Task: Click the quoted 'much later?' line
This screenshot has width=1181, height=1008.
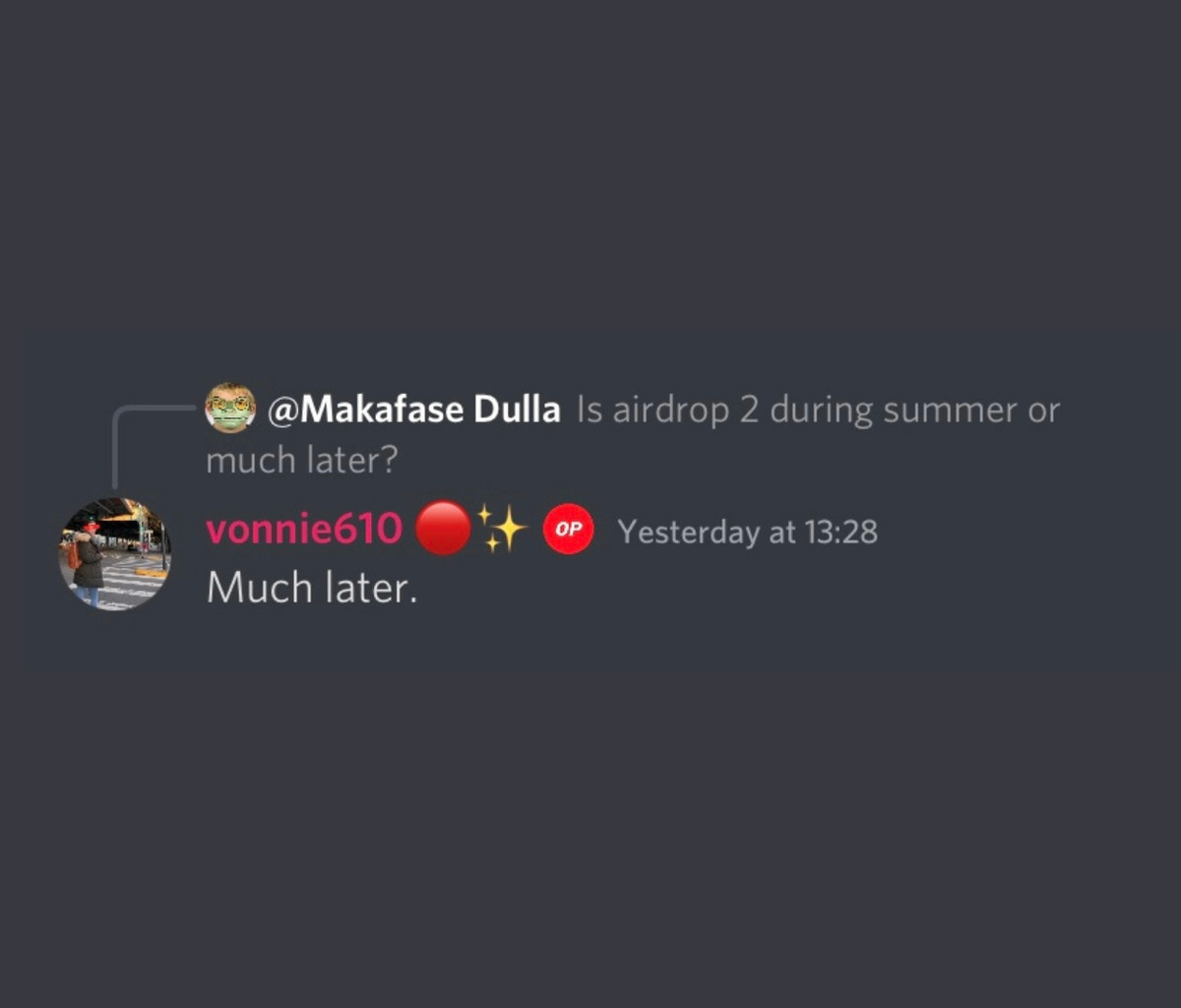Action: [301, 460]
